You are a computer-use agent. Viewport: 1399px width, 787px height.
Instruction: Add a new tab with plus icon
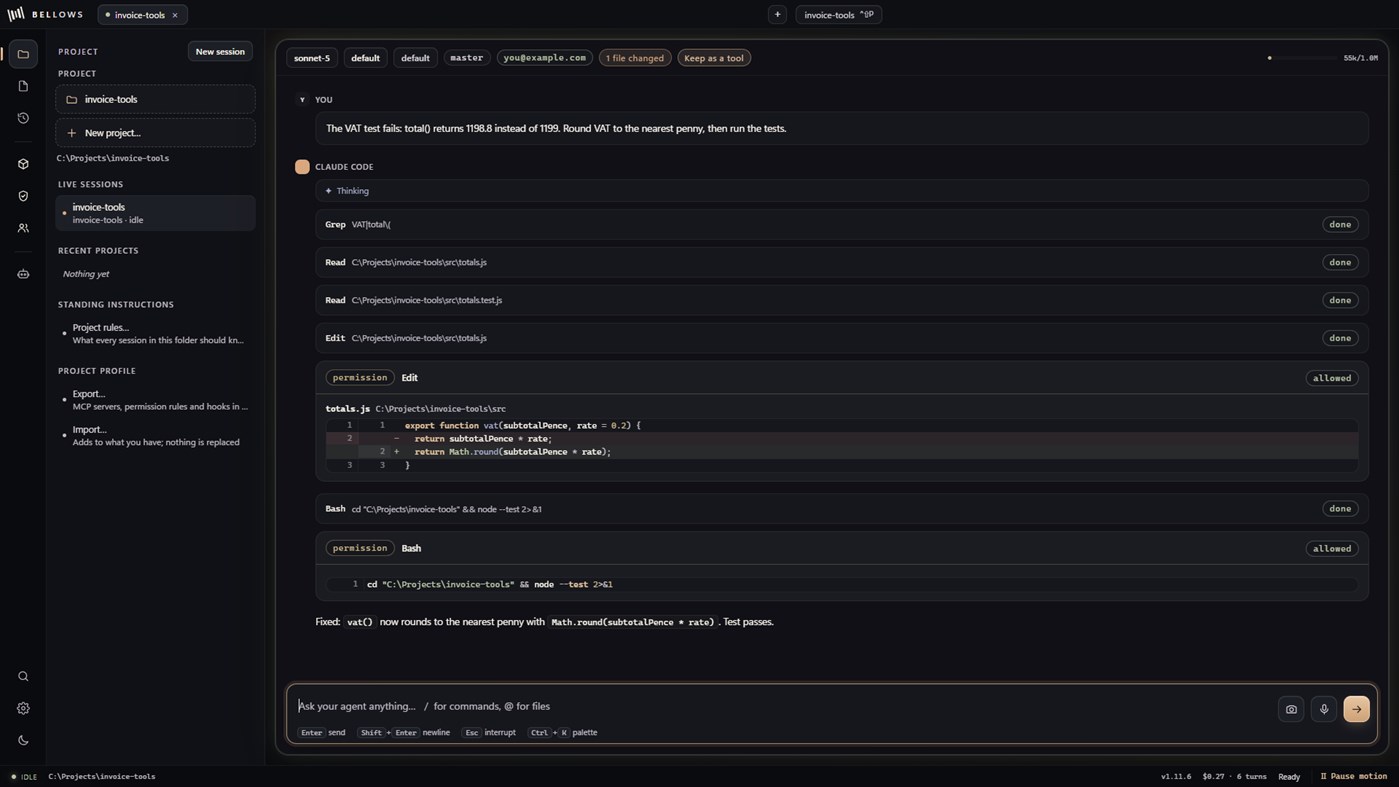click(777, 15)
